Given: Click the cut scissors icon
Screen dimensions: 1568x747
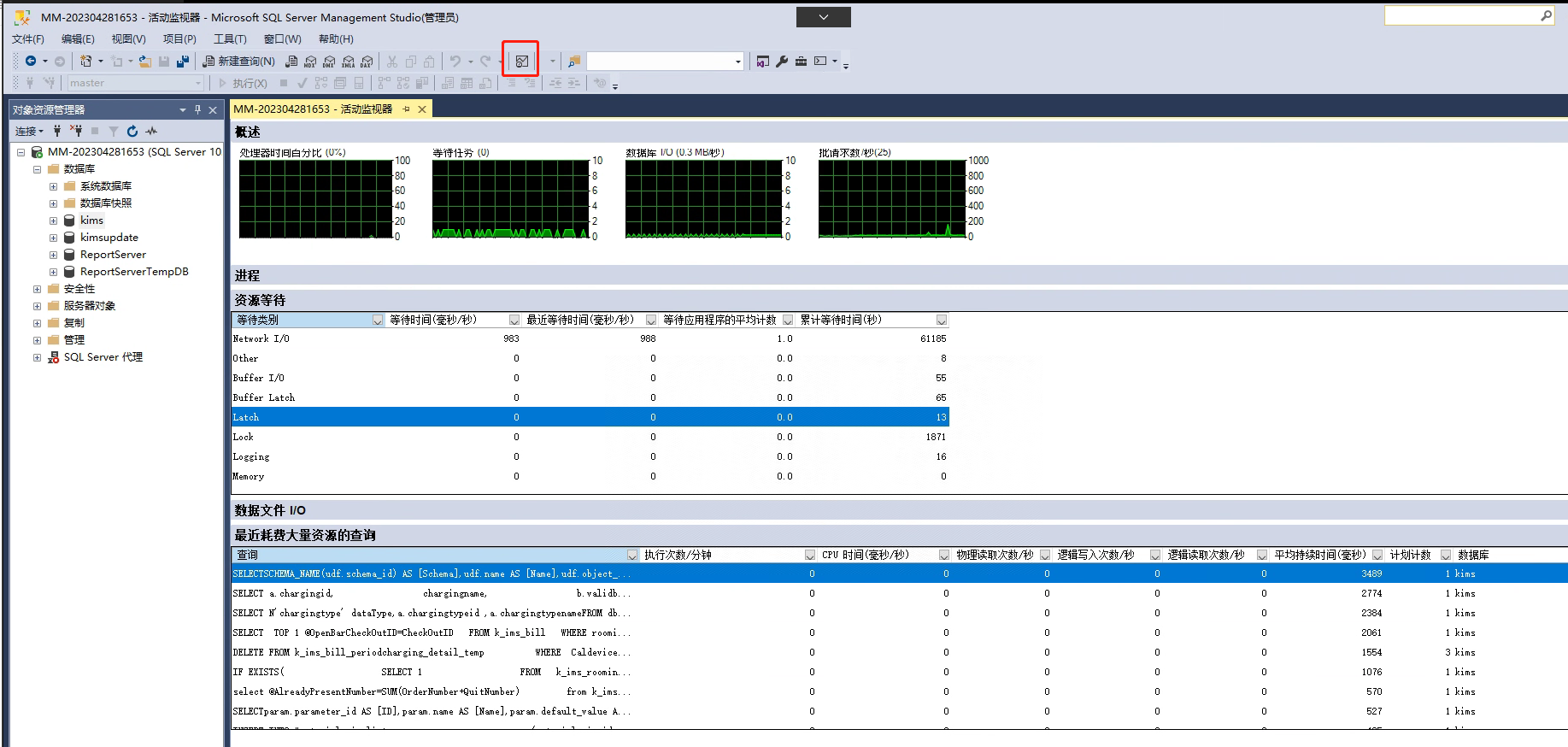Looking at the screenshot, I should pos(392,61).
